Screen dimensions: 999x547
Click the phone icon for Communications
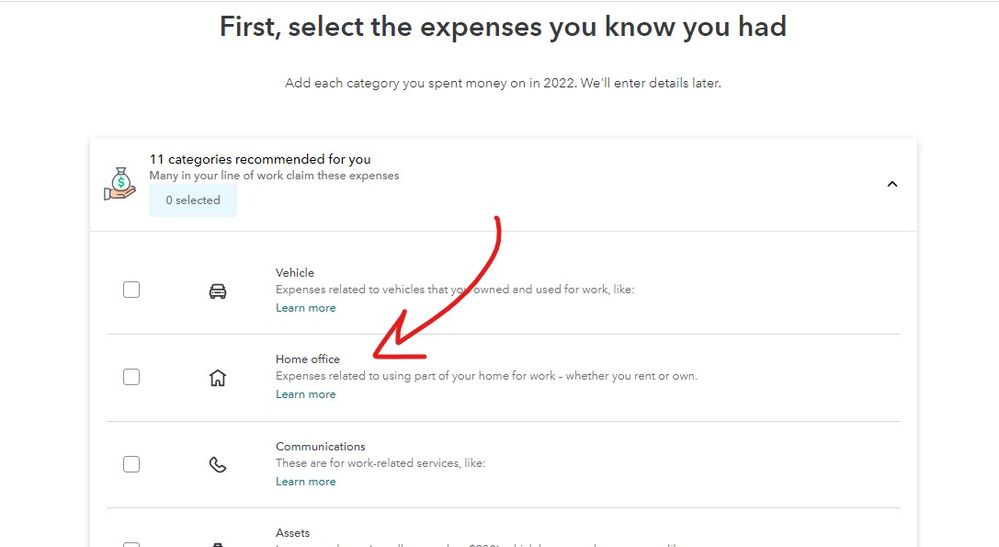point(217,465)
